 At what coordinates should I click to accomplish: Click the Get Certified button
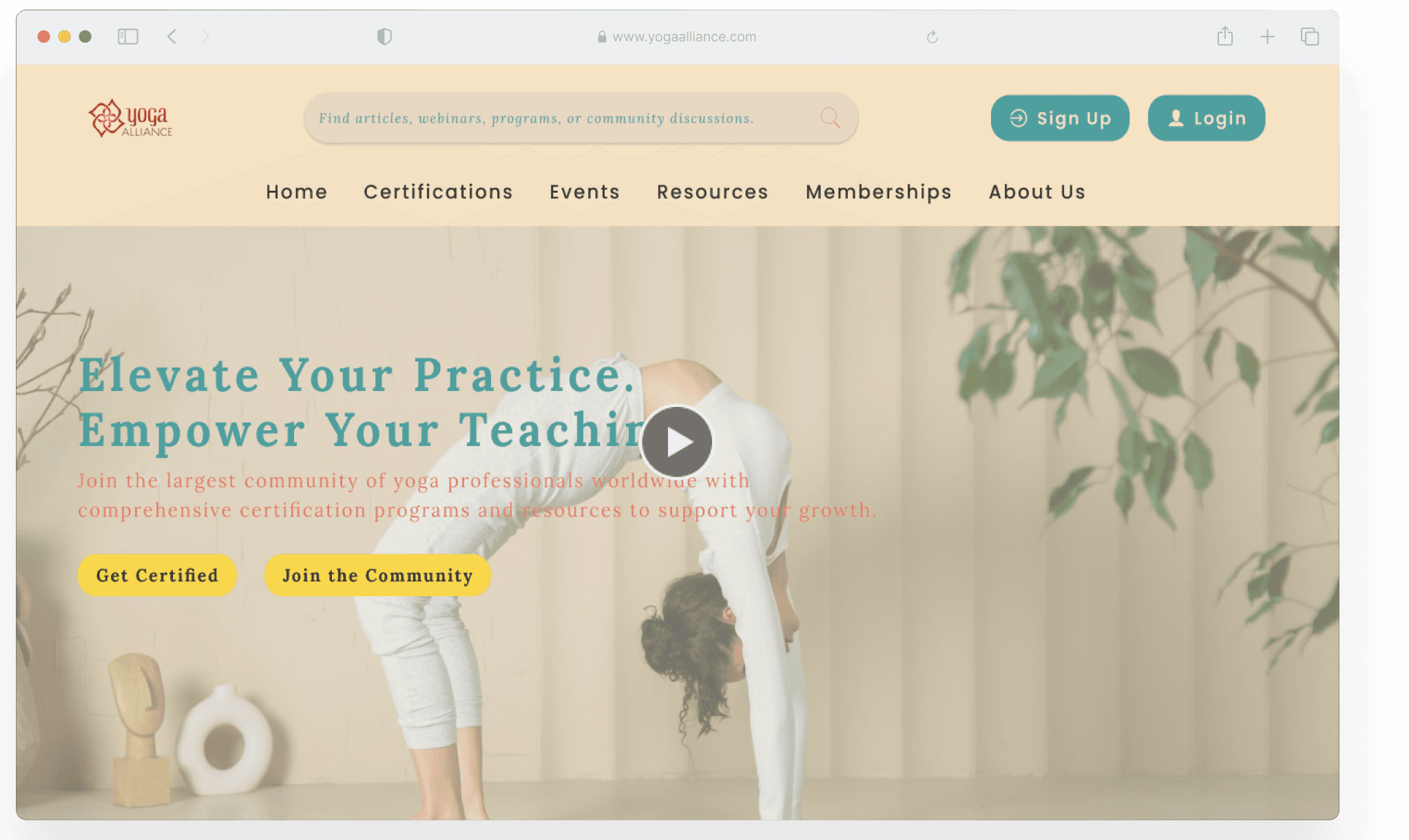tap(157, 575)
